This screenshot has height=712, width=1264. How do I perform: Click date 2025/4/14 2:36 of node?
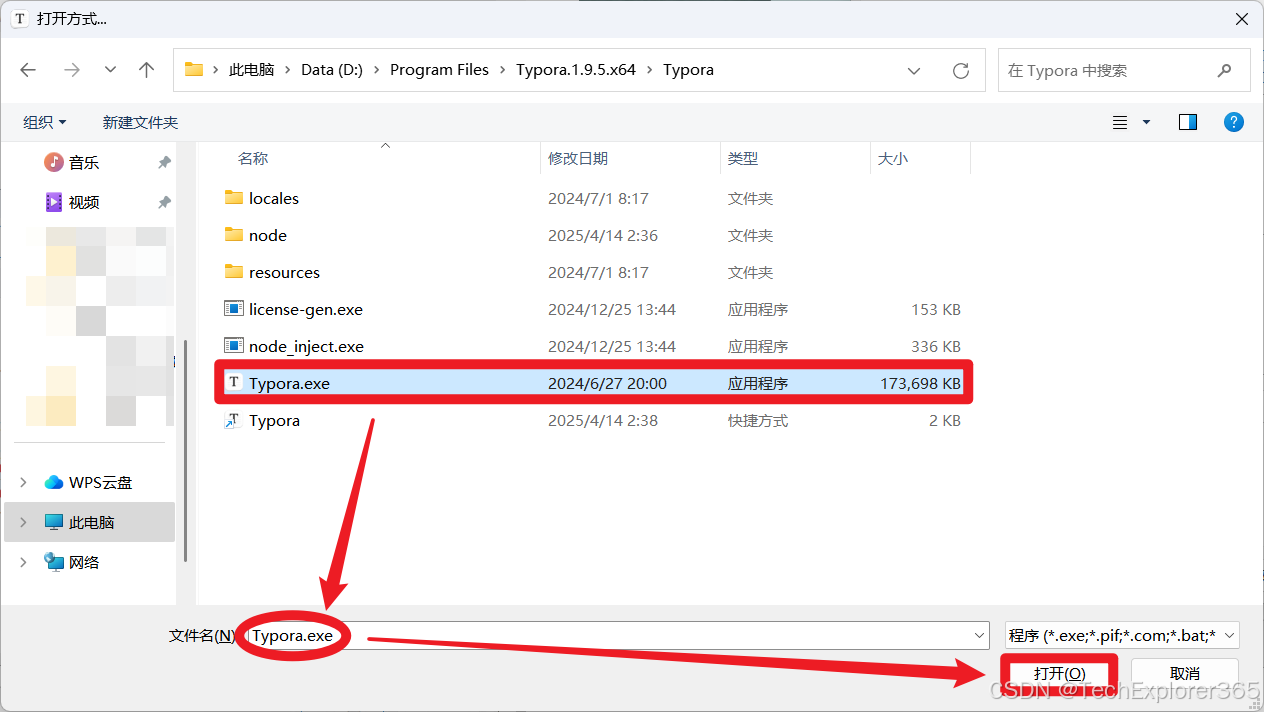(603, 235)
